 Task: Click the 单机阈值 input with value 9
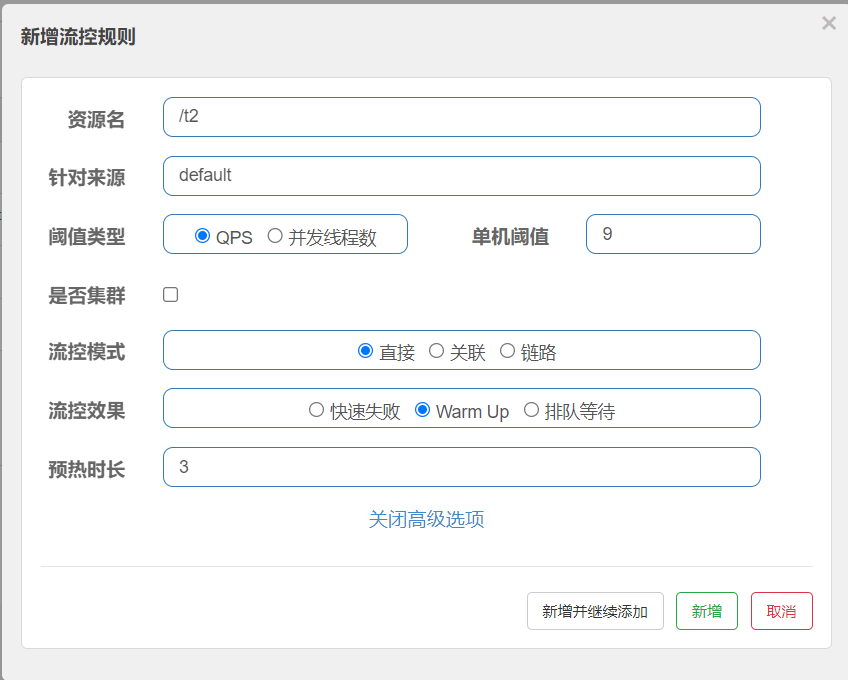coord(672,234)
